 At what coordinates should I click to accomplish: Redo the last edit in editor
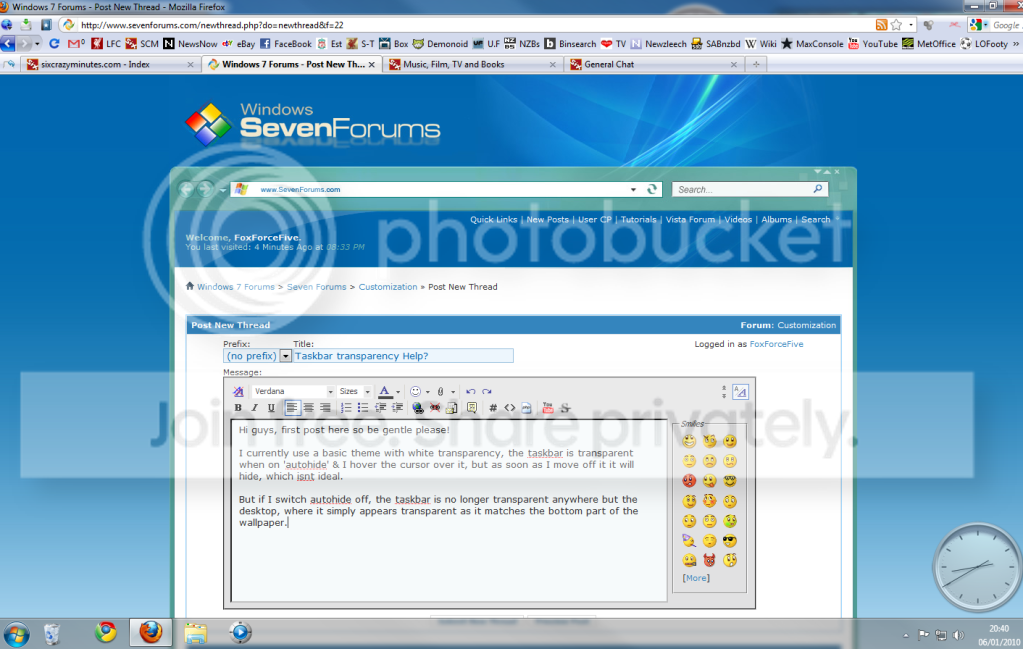pos(487,391)
